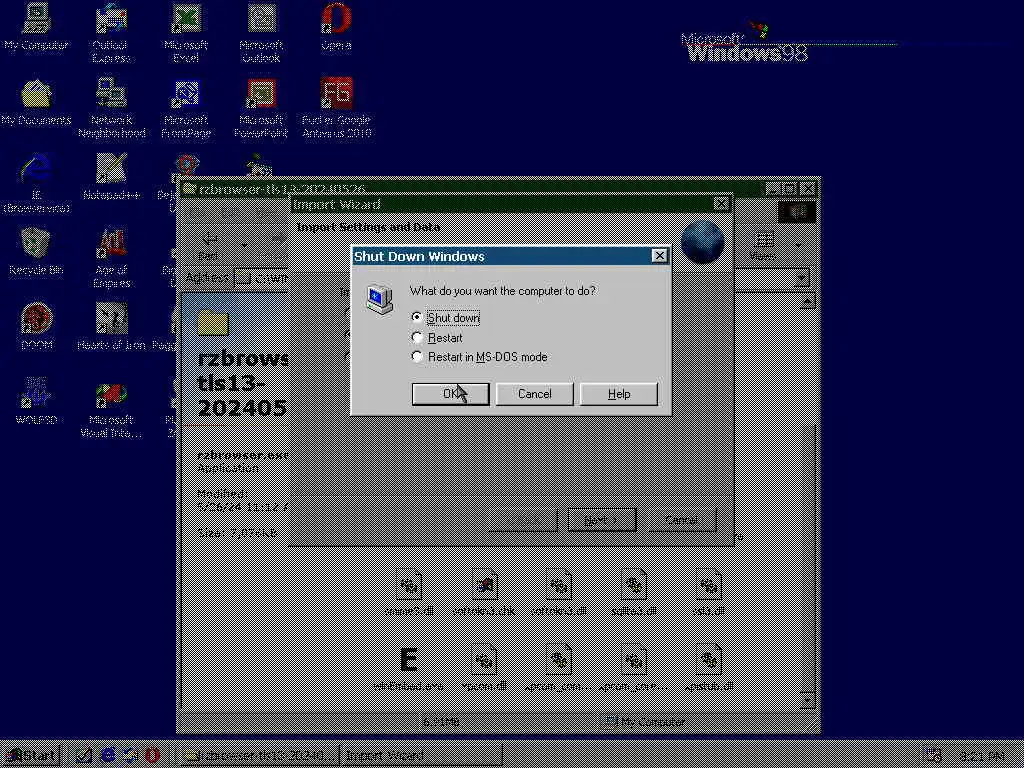Switch to rzbrowser-tls13 taskbar button
Viewport: 1024px width, 768px height.
258,756
